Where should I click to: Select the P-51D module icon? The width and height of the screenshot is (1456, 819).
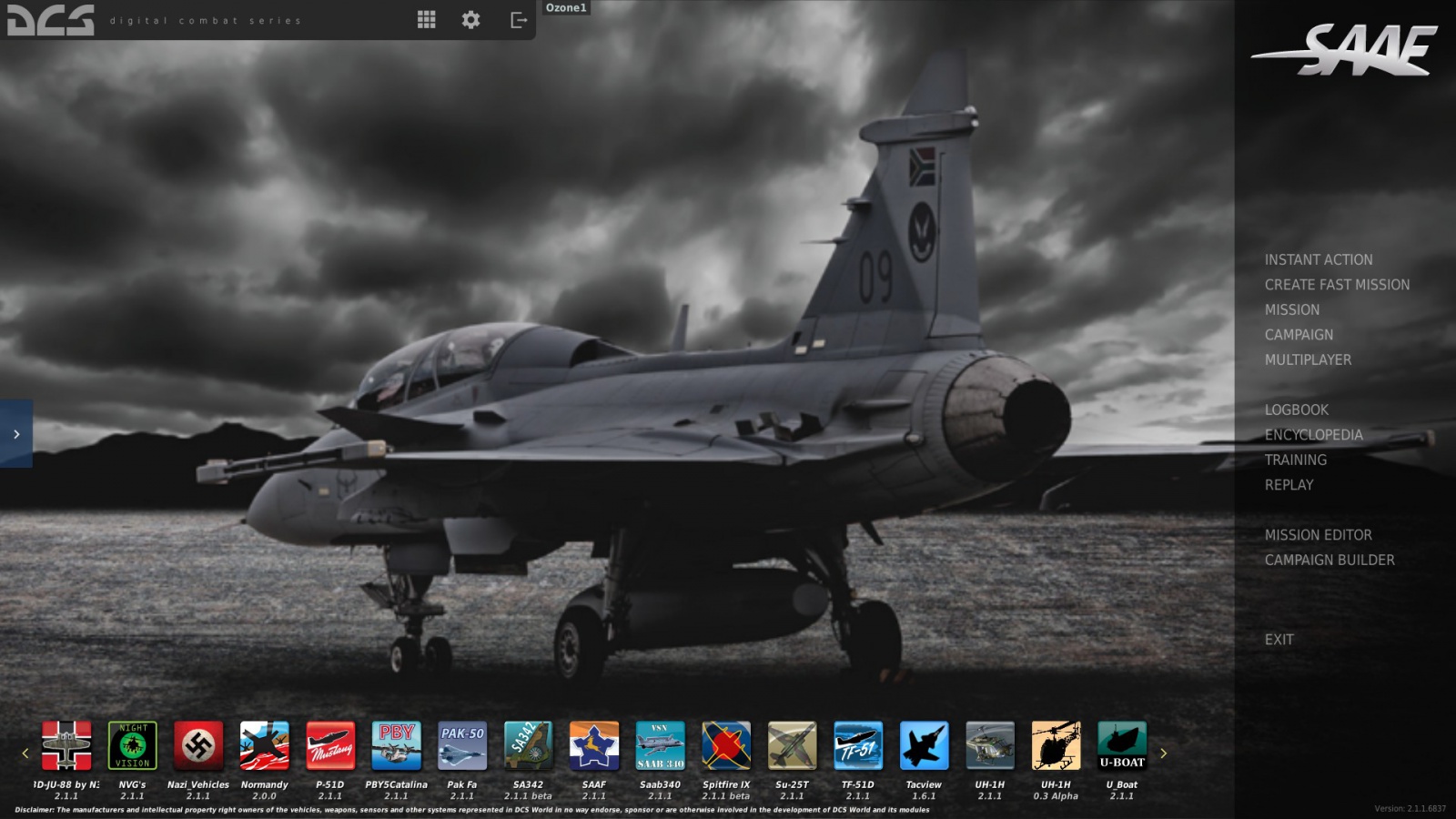[331, 746]
